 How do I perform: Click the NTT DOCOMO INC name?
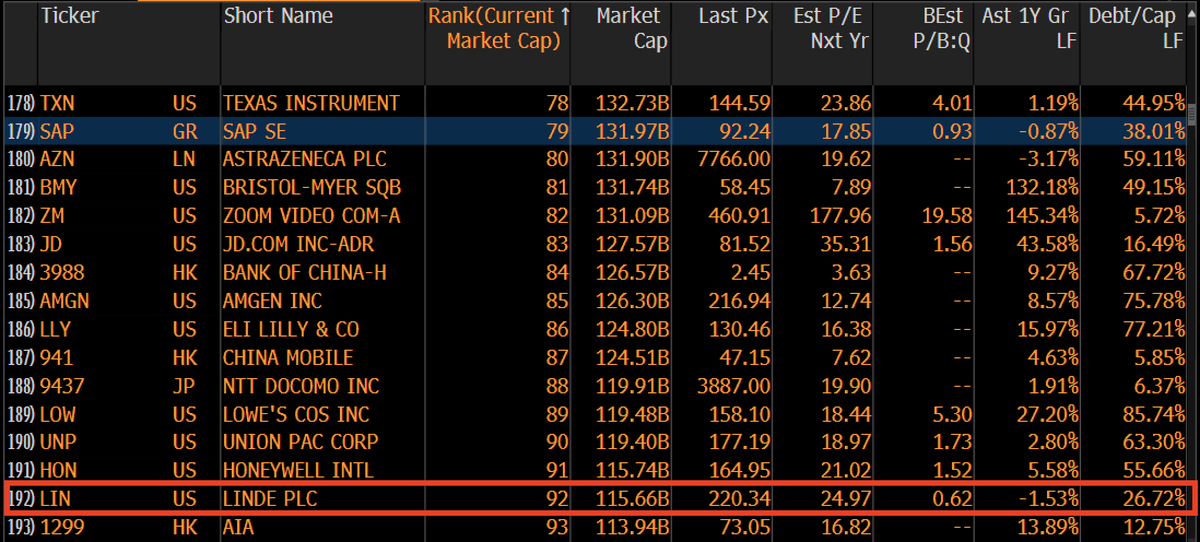[299, 386]
